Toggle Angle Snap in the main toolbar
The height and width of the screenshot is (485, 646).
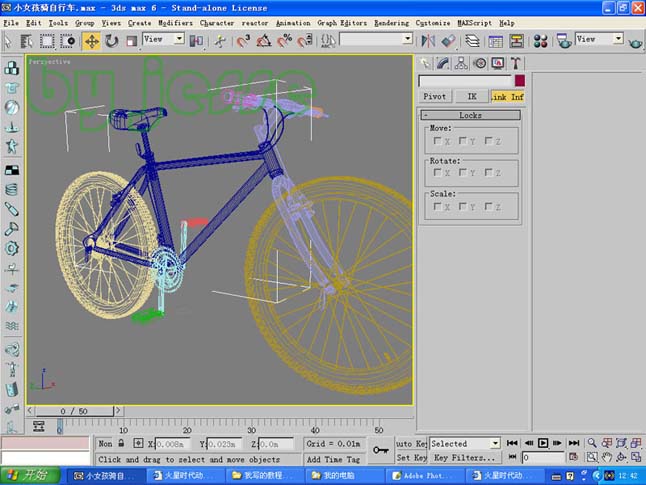point(264,41)
